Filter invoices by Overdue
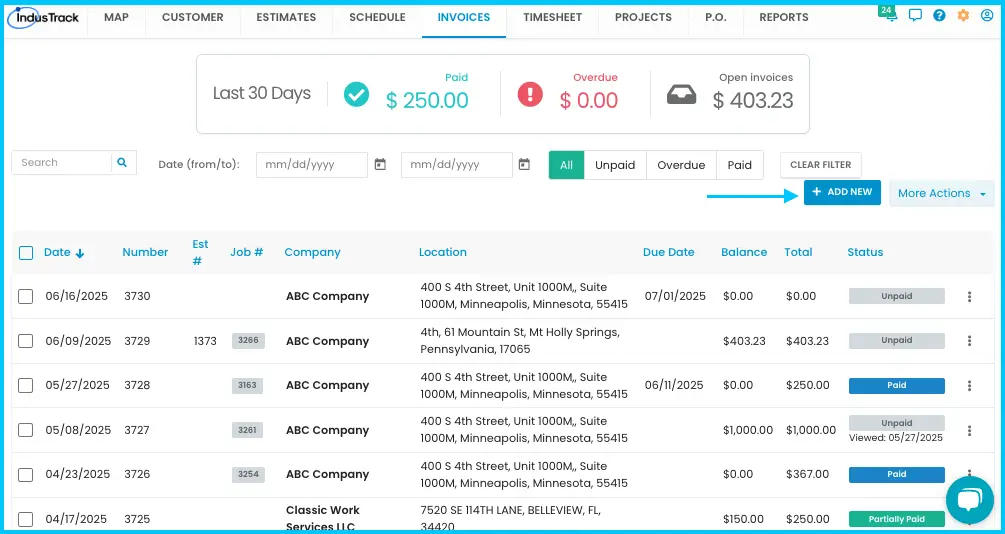 681,165
